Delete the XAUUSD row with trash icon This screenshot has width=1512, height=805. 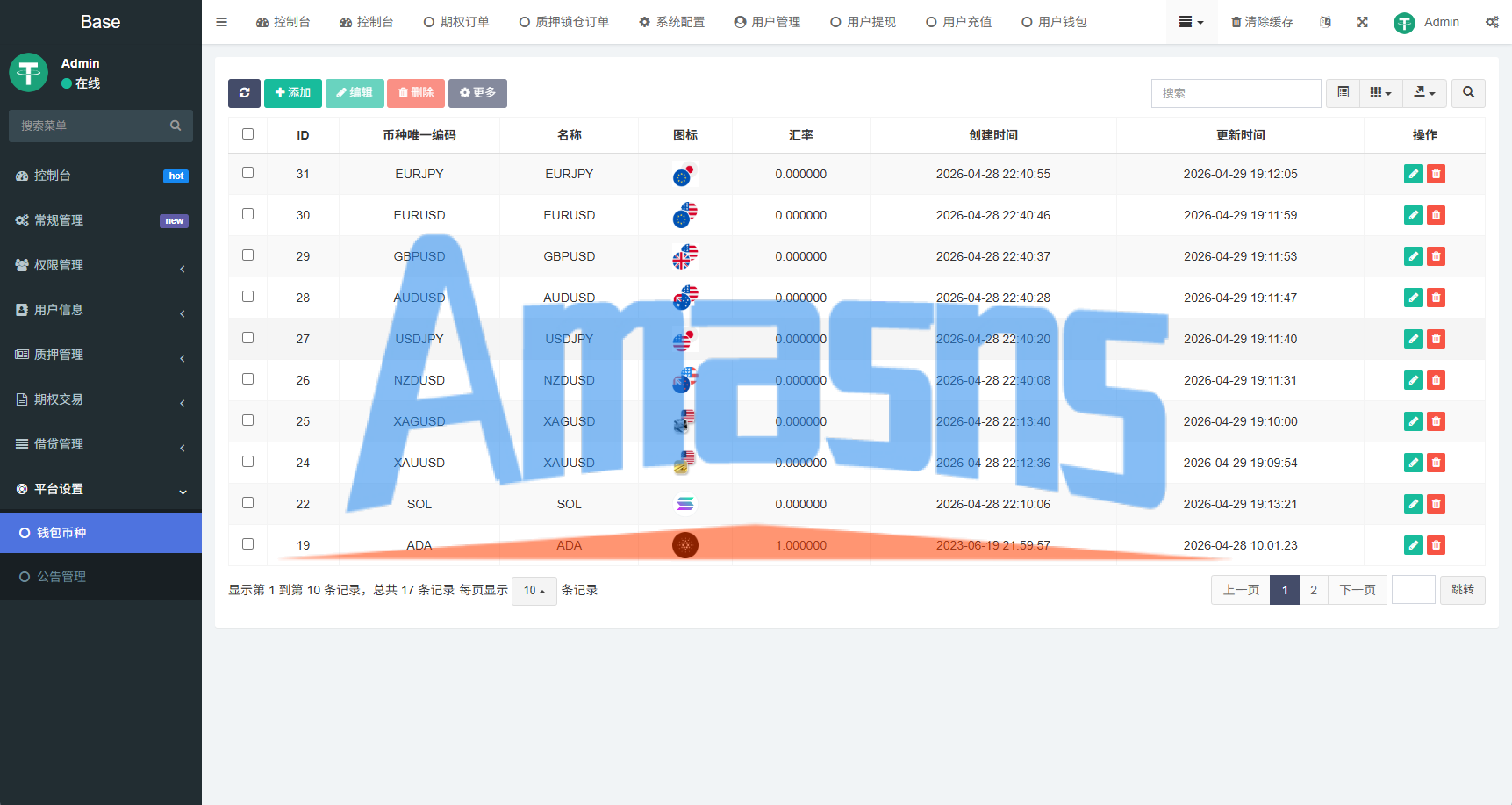pos(1436,463)
